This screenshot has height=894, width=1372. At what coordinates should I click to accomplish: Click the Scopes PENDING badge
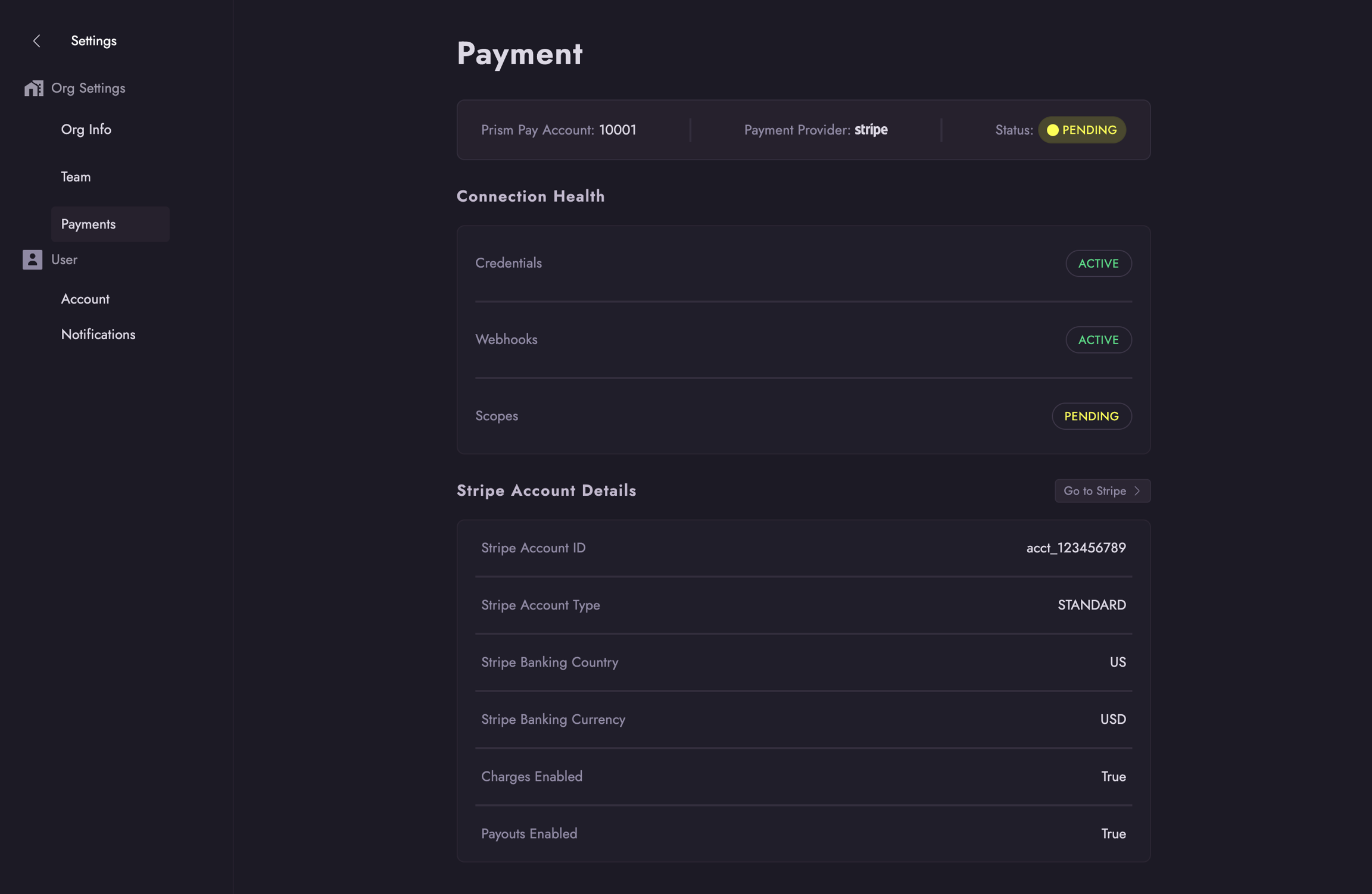(x=1091, y=416)
